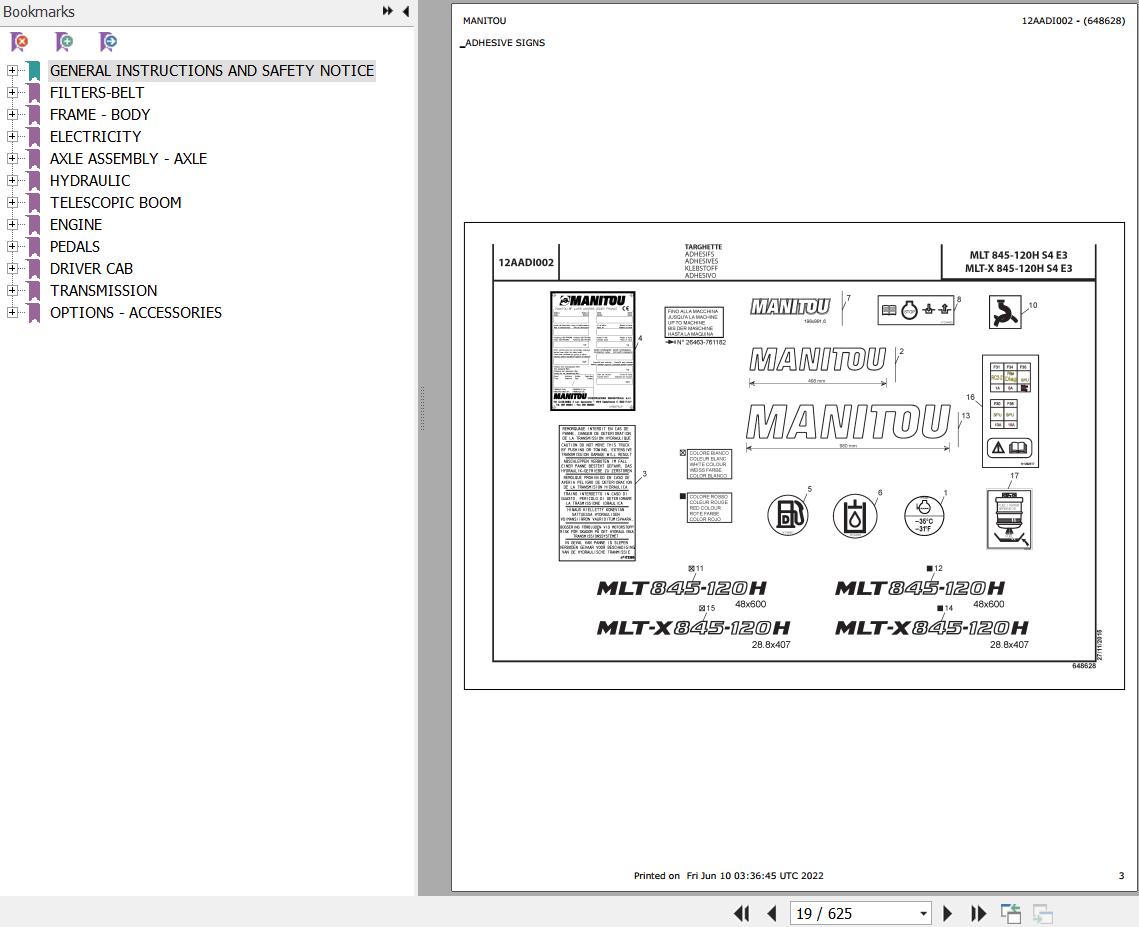Expand the TRANSMISSION bookmark node
This screenshot has height=927, width=1139.
(12, 290)
